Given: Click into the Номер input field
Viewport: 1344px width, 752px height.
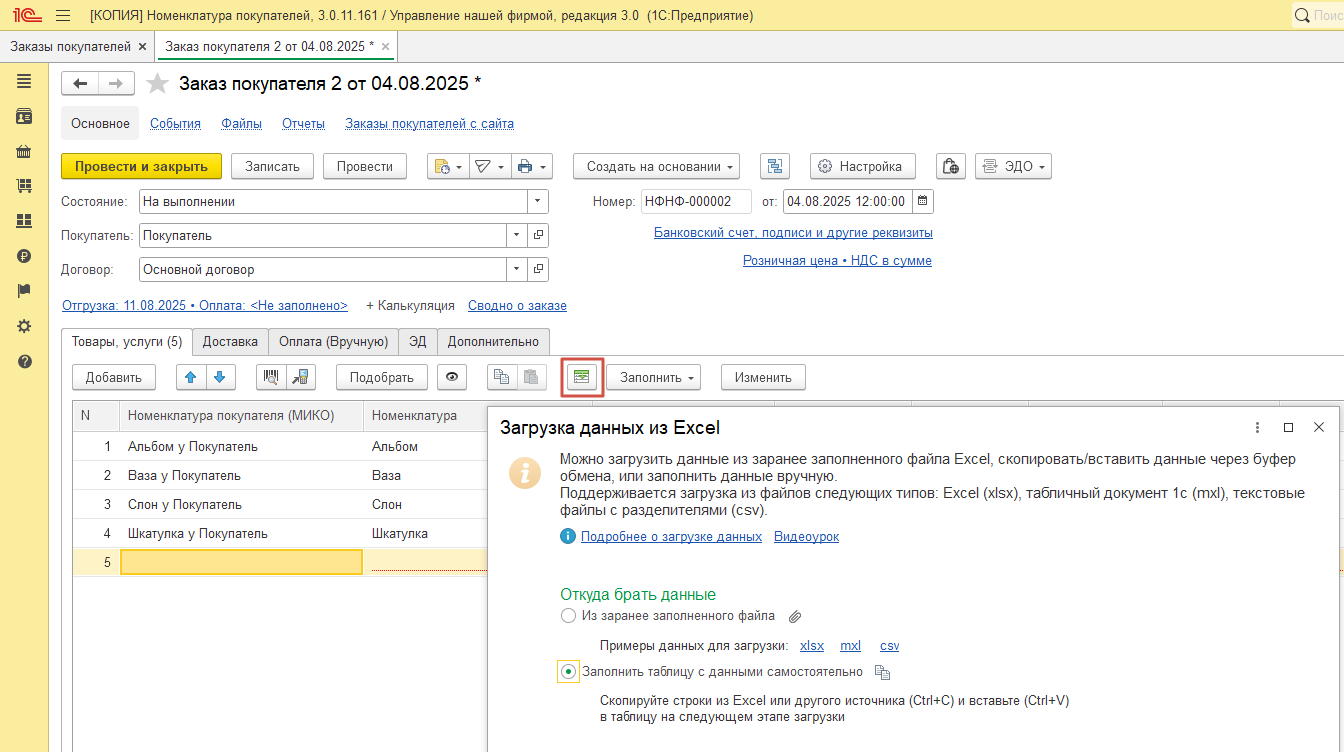Looking at the screenshot, I should [696, 201].
